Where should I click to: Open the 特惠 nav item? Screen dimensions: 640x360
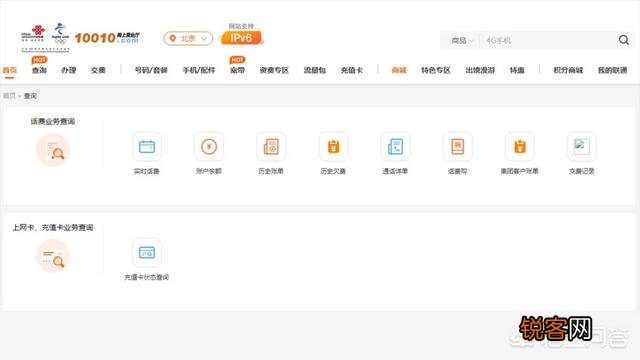(517, 70)
